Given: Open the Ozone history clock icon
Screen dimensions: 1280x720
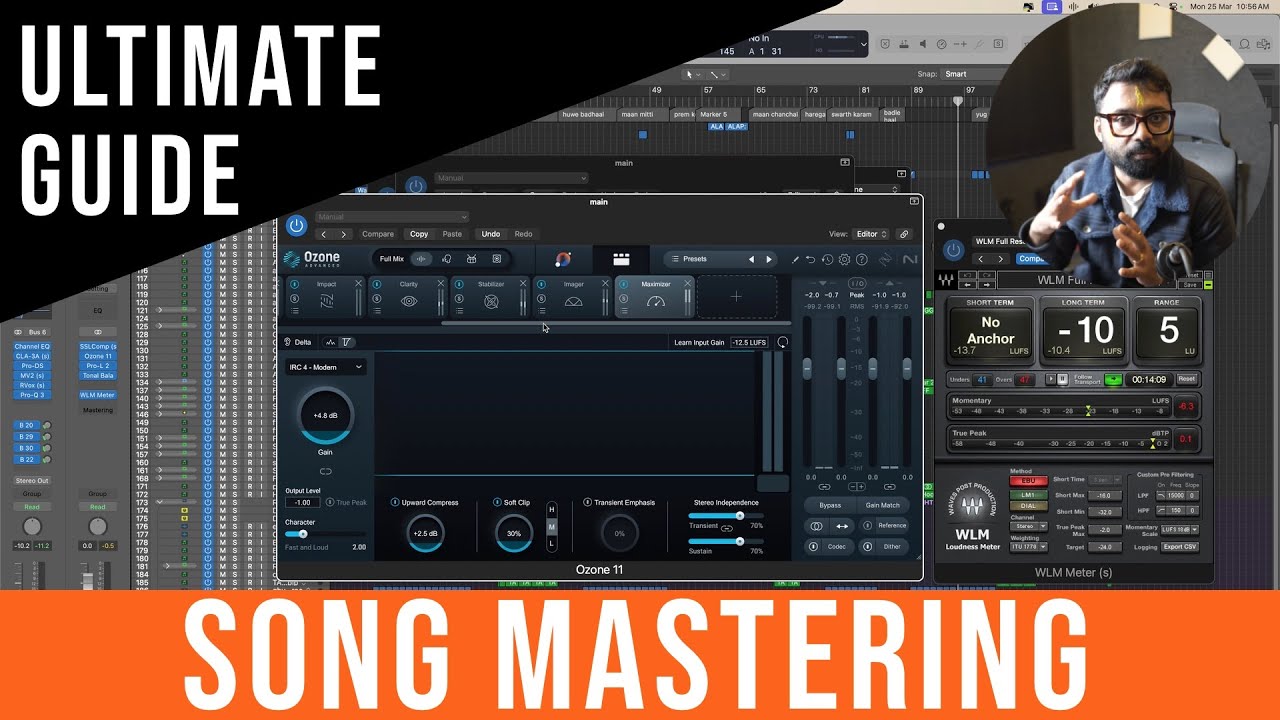Looking at the screenshot, I should tap(828, 260).
